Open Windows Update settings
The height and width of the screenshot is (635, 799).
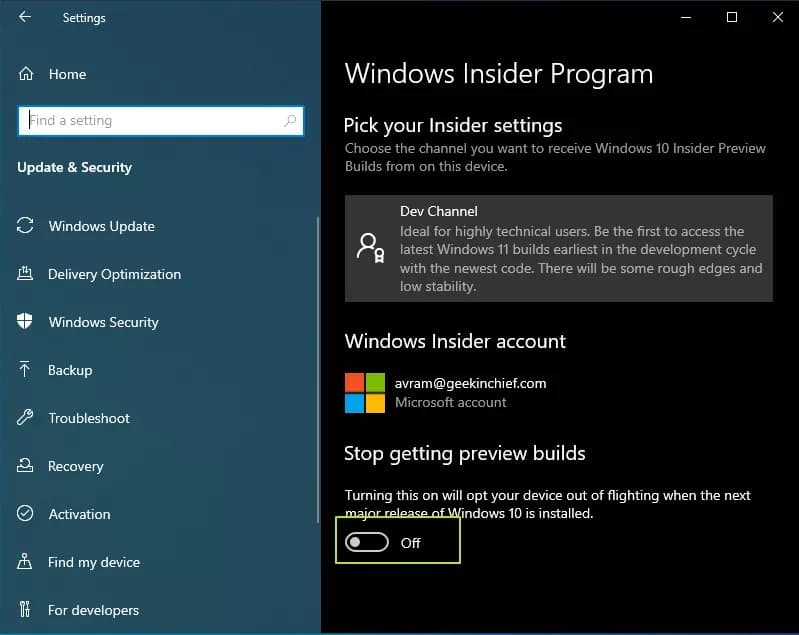click(101, 226)
